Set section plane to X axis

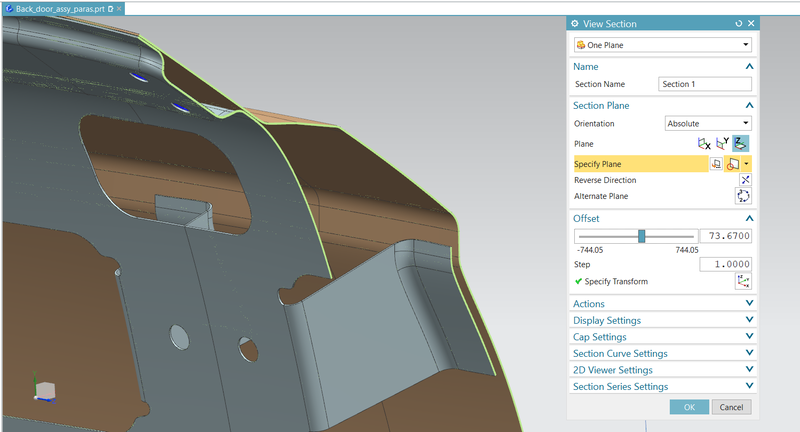[x=705, y=144]
